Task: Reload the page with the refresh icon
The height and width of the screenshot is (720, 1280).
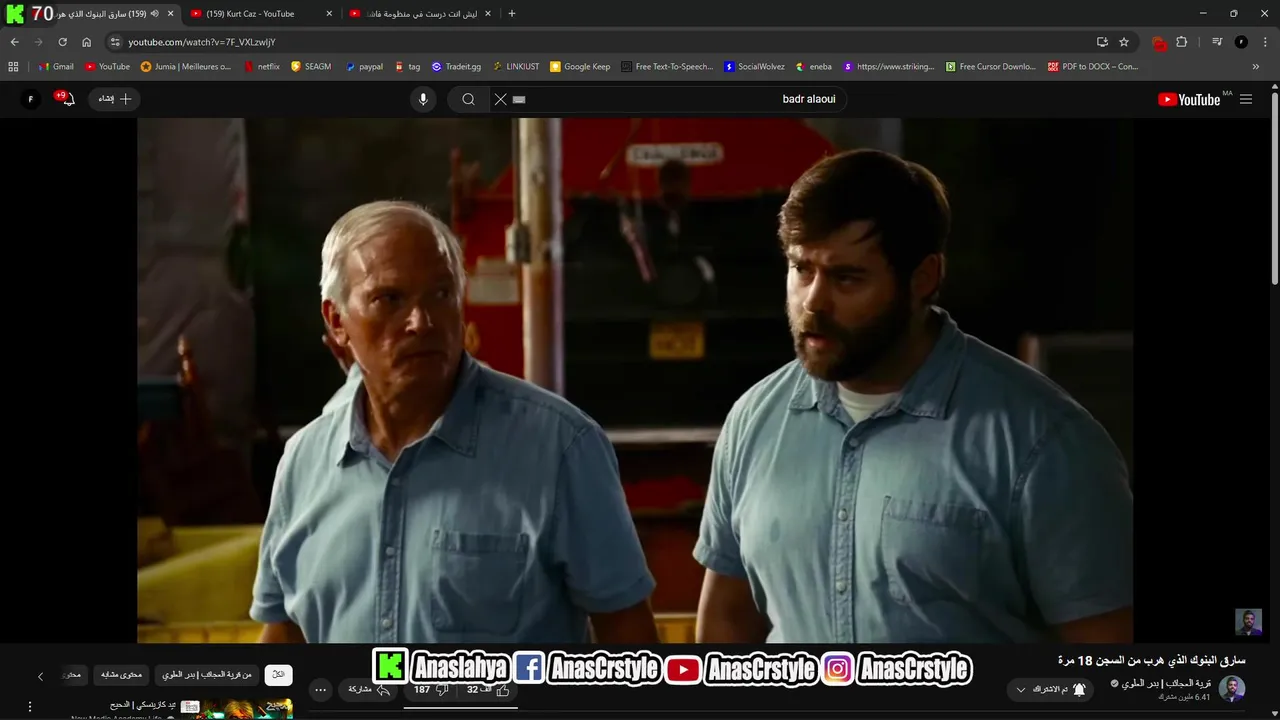Action: coord(62,42)
